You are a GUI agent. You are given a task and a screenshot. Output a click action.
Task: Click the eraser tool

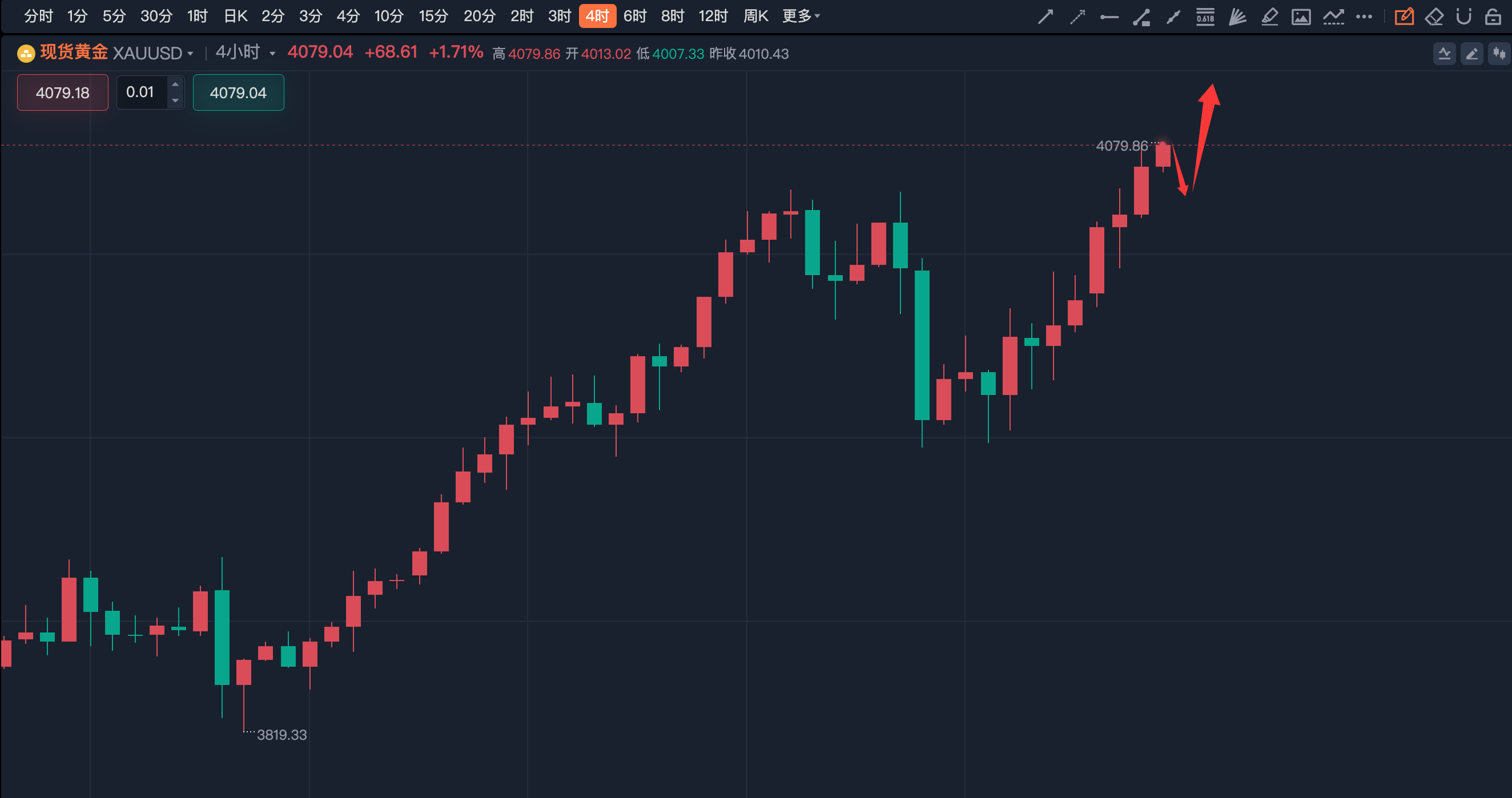click(1434, 17)
